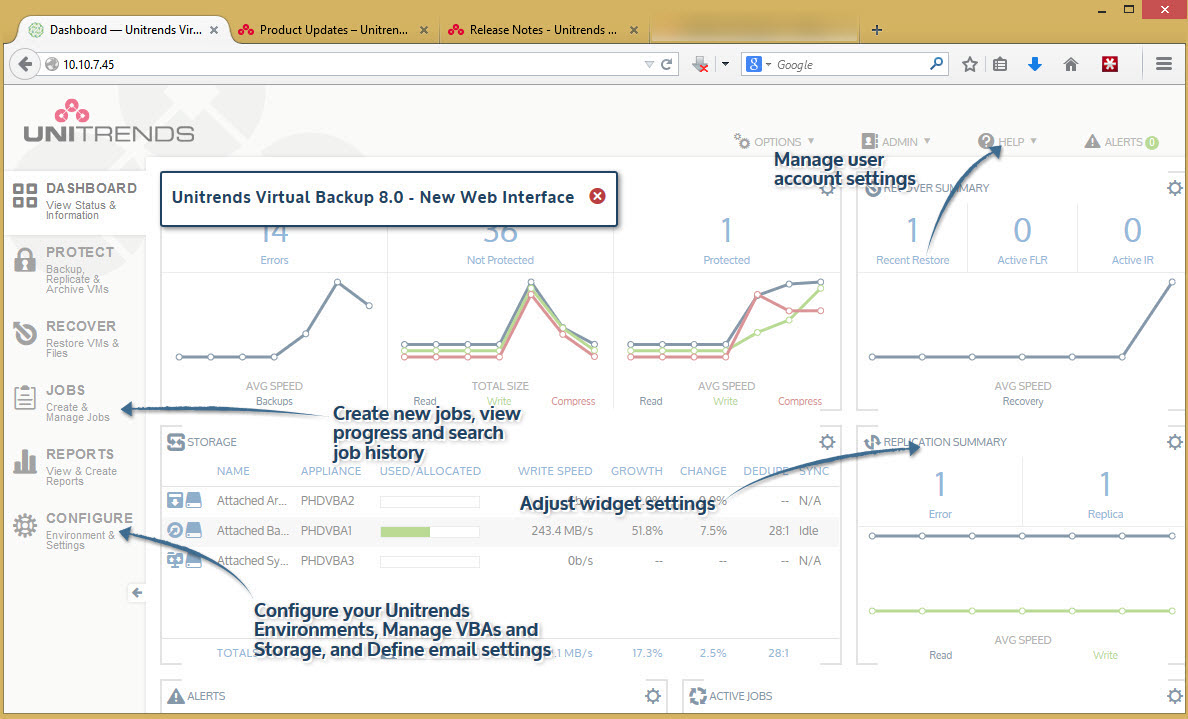Click the Active IR count
Viewport: 1188px width, 719px height.
coord(1132,230)
